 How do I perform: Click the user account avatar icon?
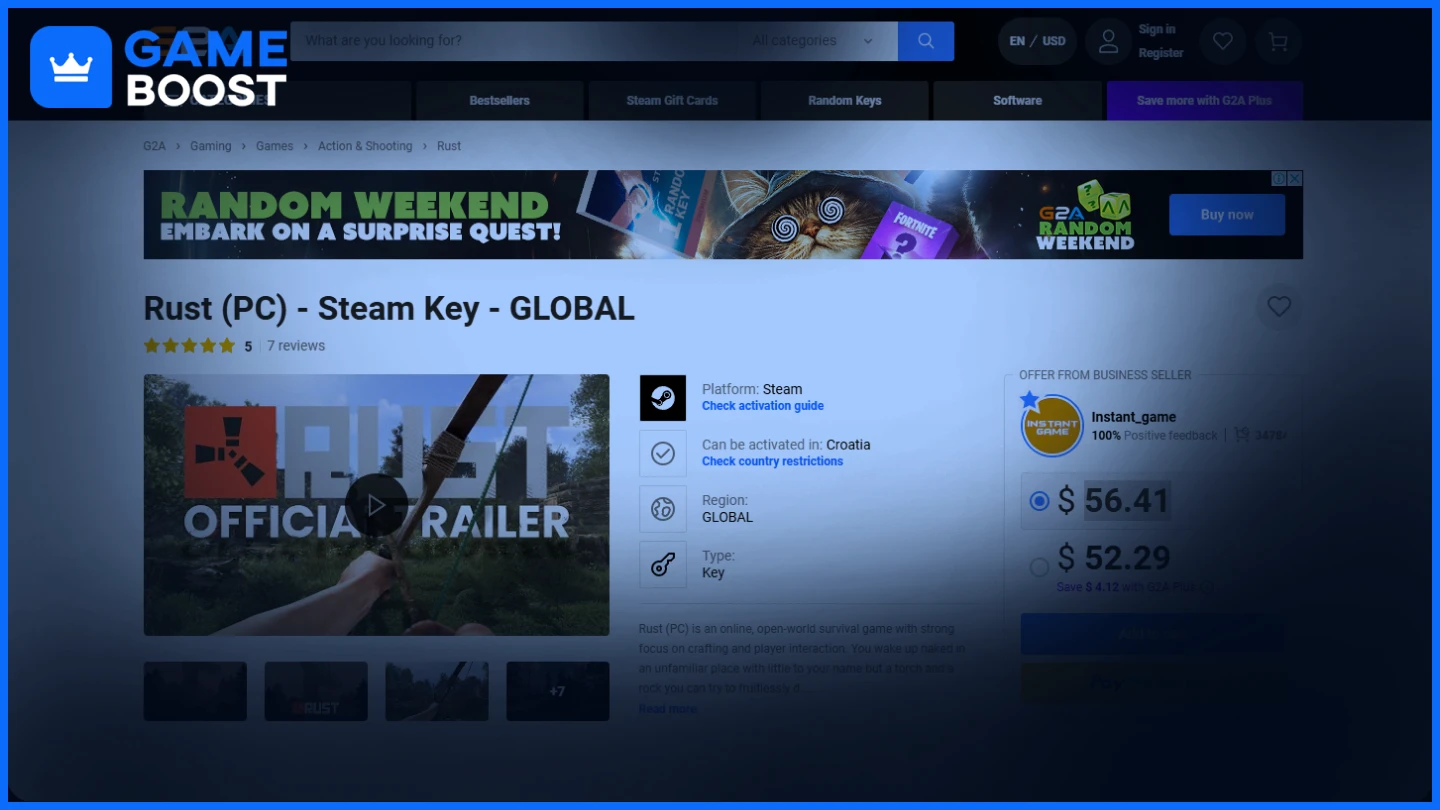pos(1108,41)
